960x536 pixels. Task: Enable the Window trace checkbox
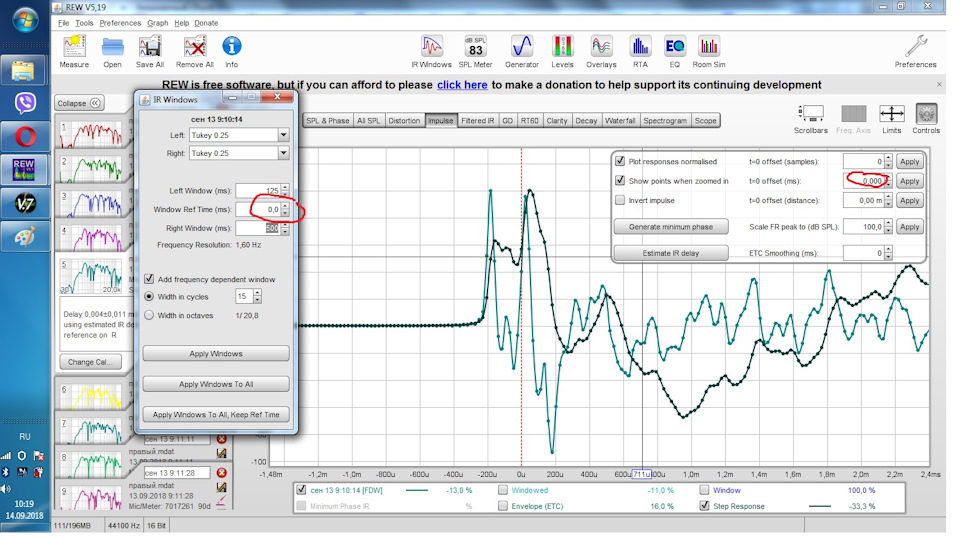[704, 490]
